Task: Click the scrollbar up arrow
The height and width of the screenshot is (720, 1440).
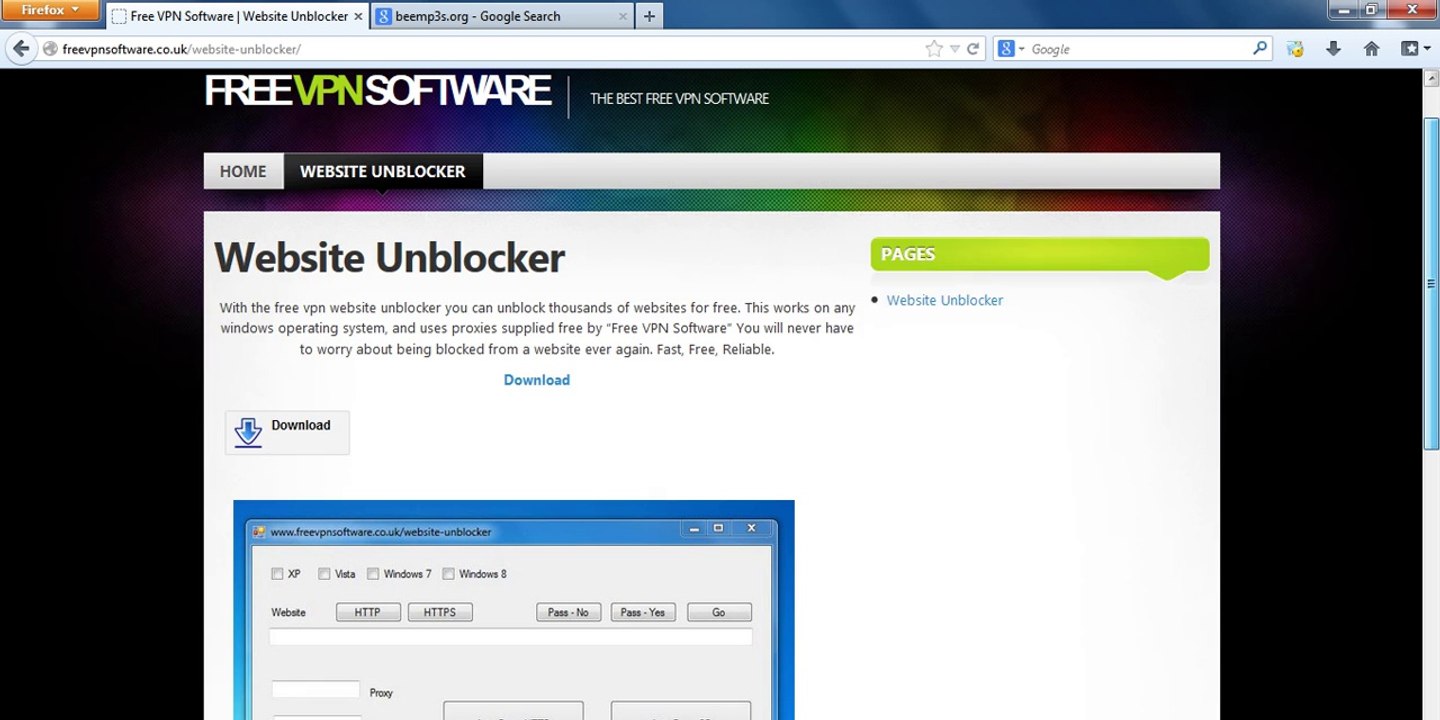Action: pyautogui.click(x=1431, y=78)
